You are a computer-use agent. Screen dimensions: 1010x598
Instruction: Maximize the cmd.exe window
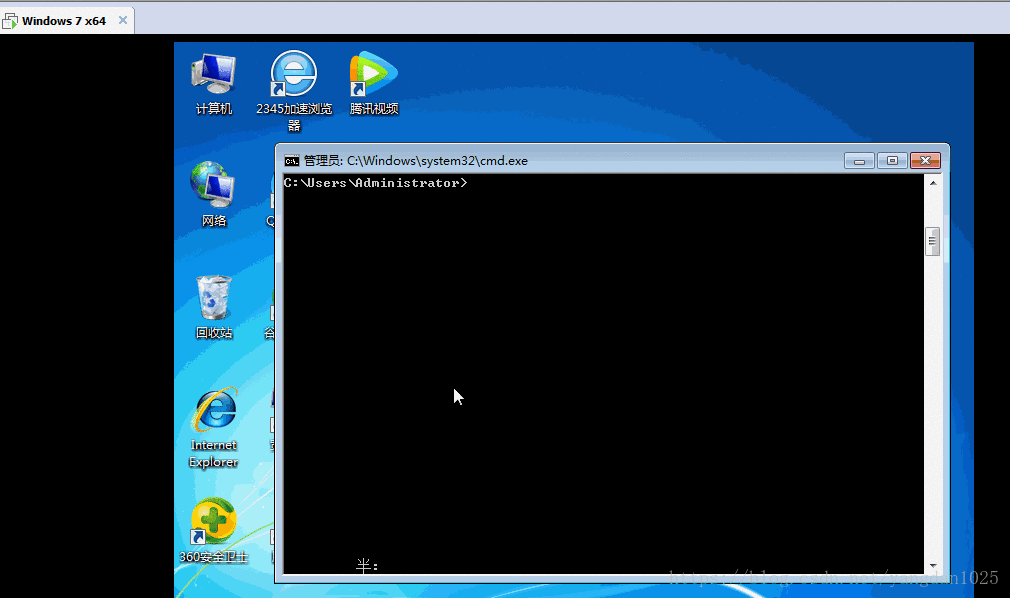click(x=892, y=160)
